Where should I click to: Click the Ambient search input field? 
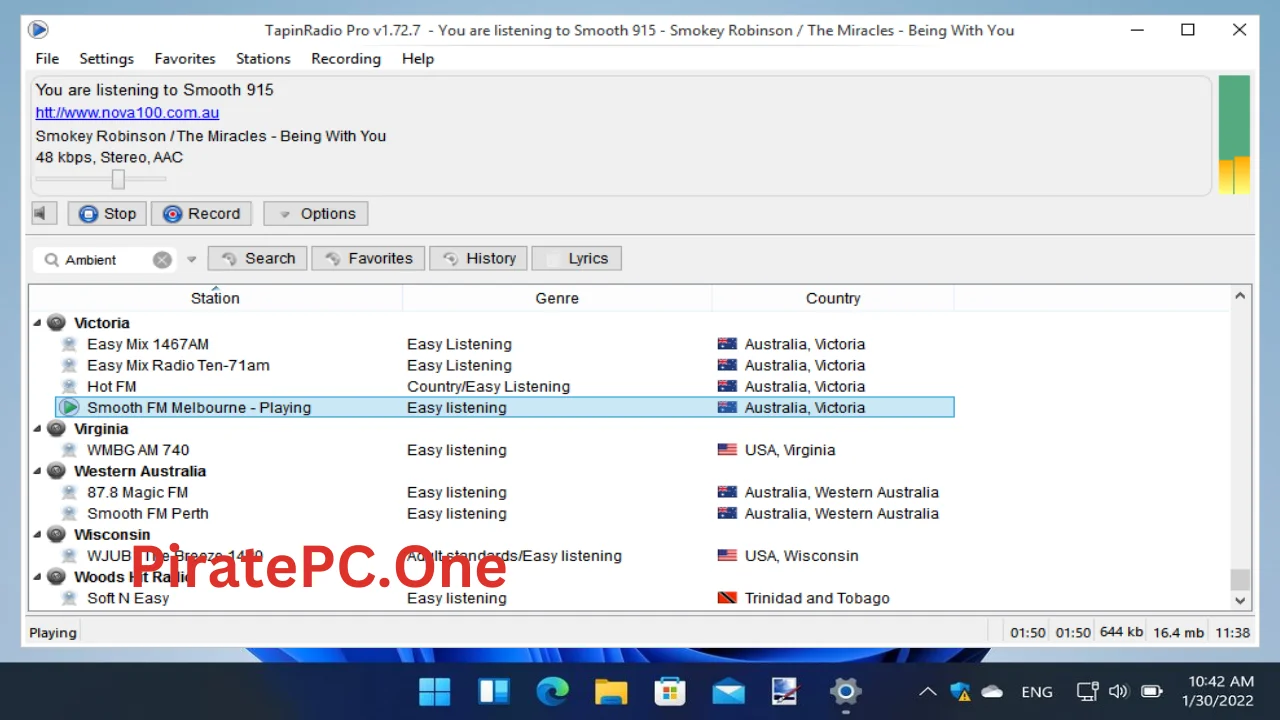[106, 260]
